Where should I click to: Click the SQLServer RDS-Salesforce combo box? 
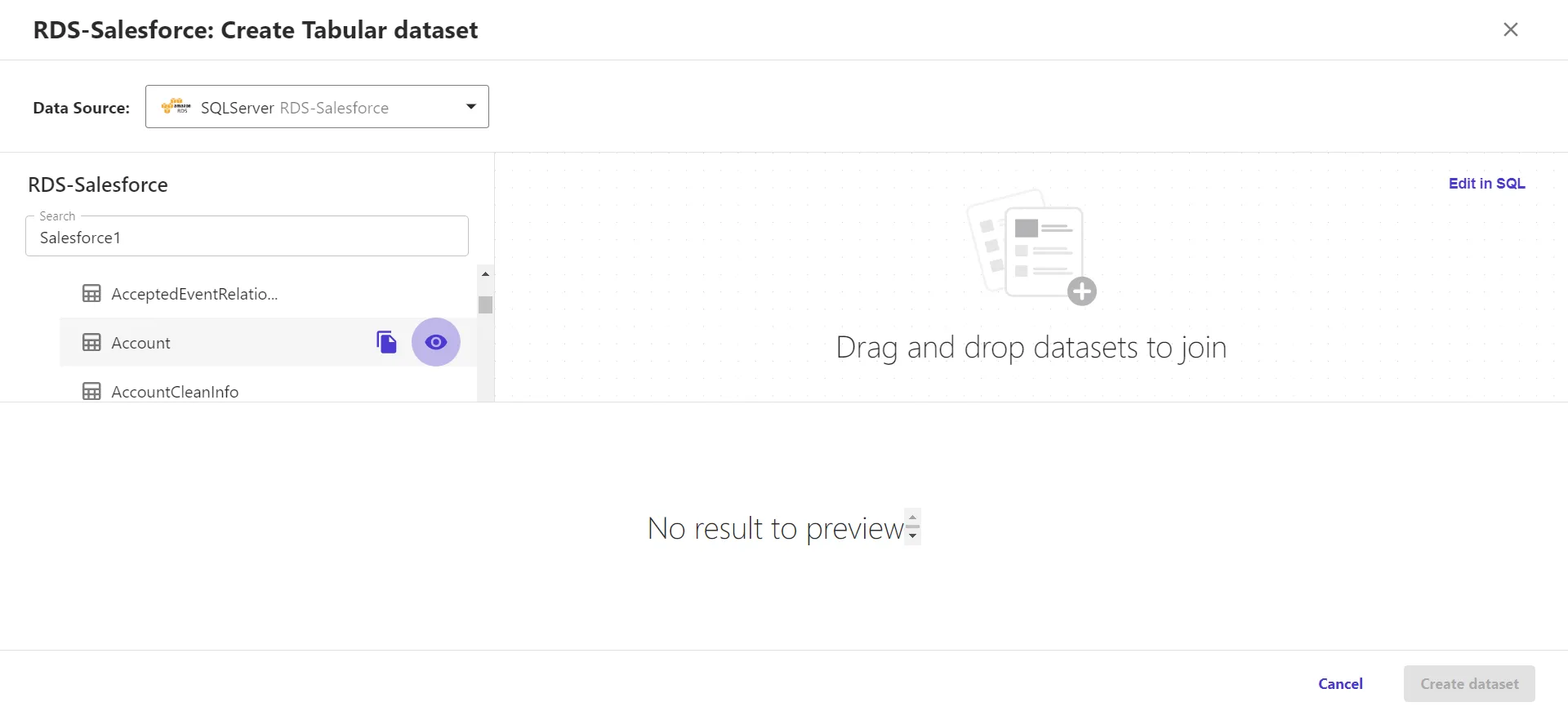[317, 107]
